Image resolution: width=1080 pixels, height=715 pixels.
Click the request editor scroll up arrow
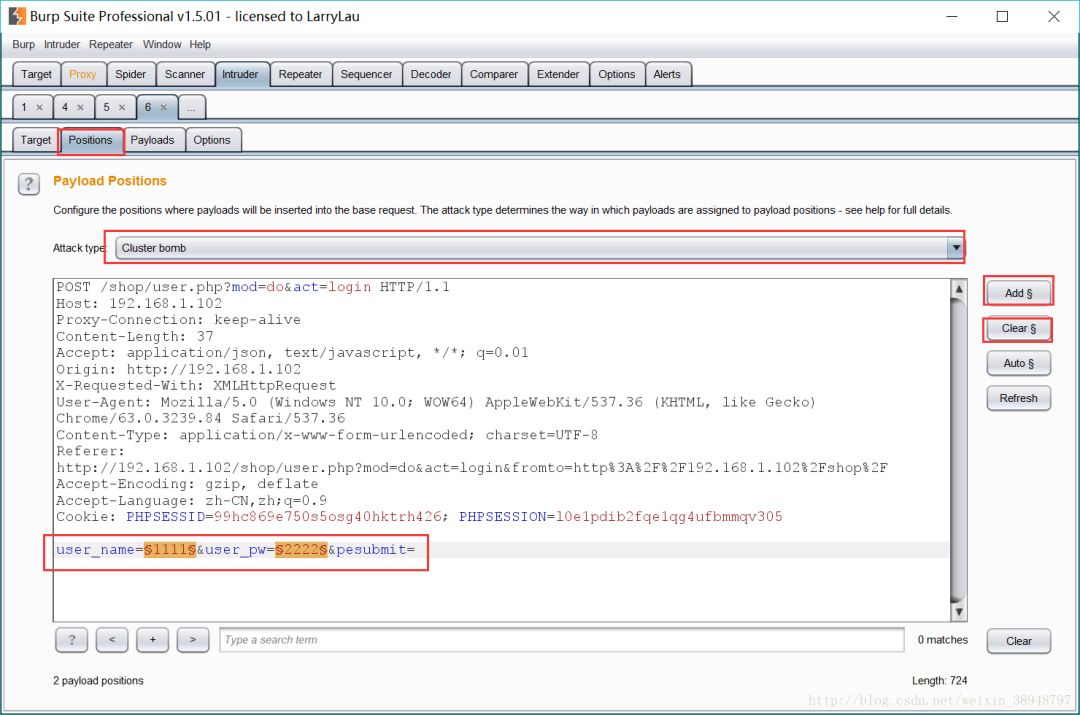click(x=958, y=289)
